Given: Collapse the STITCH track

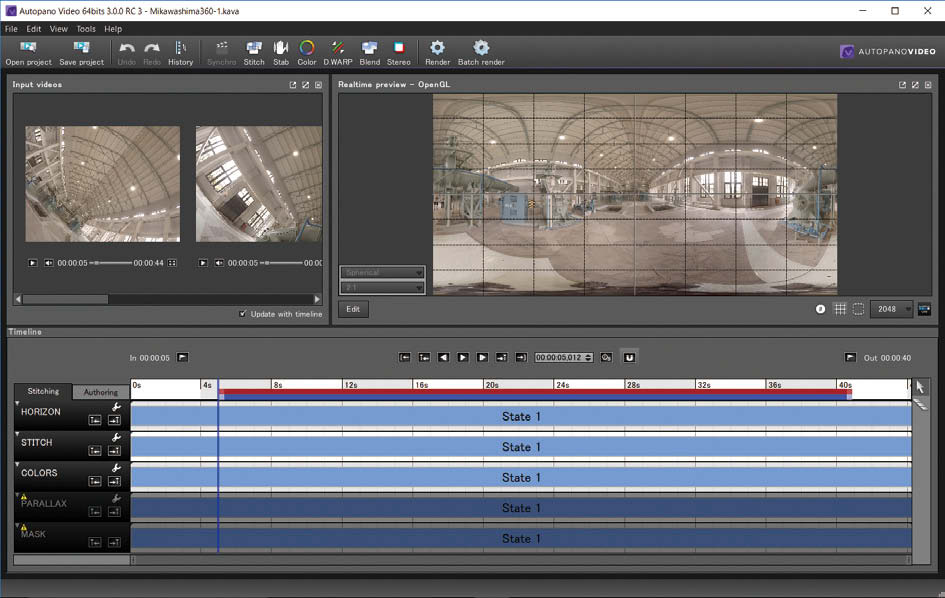Looking at the screenshot, I should pos(17,433).
